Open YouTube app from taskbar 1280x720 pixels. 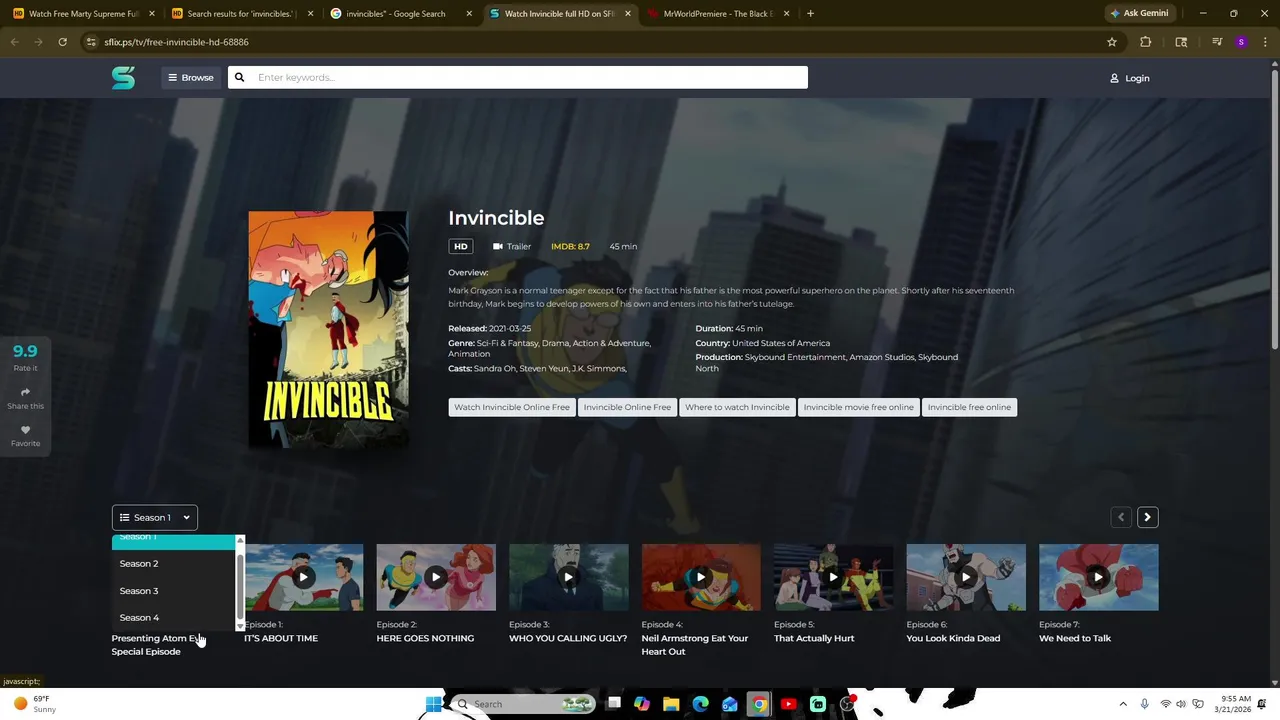pyautogui.click(x=788, y=704)
